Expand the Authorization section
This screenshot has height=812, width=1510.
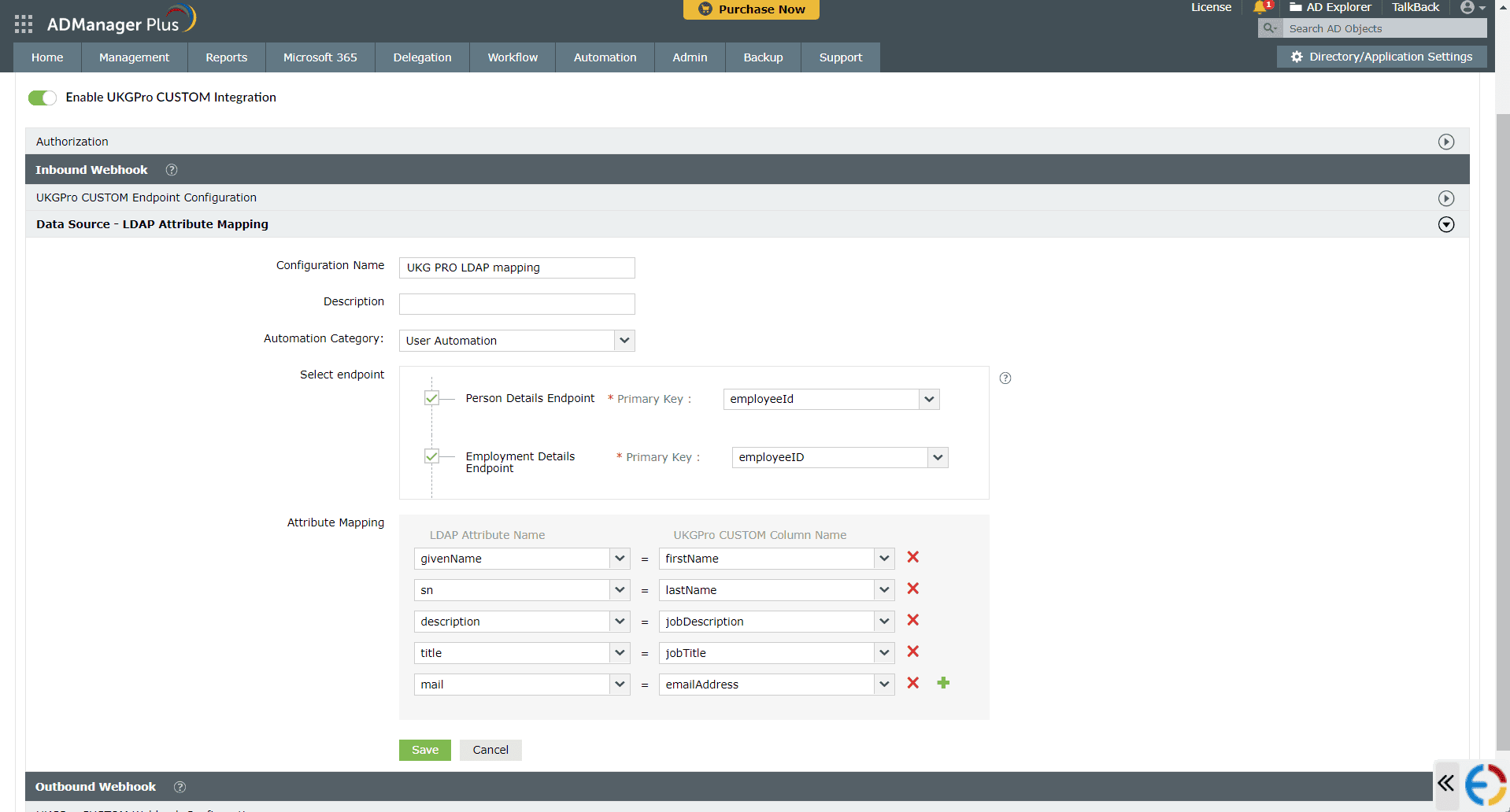point(1446,142)
